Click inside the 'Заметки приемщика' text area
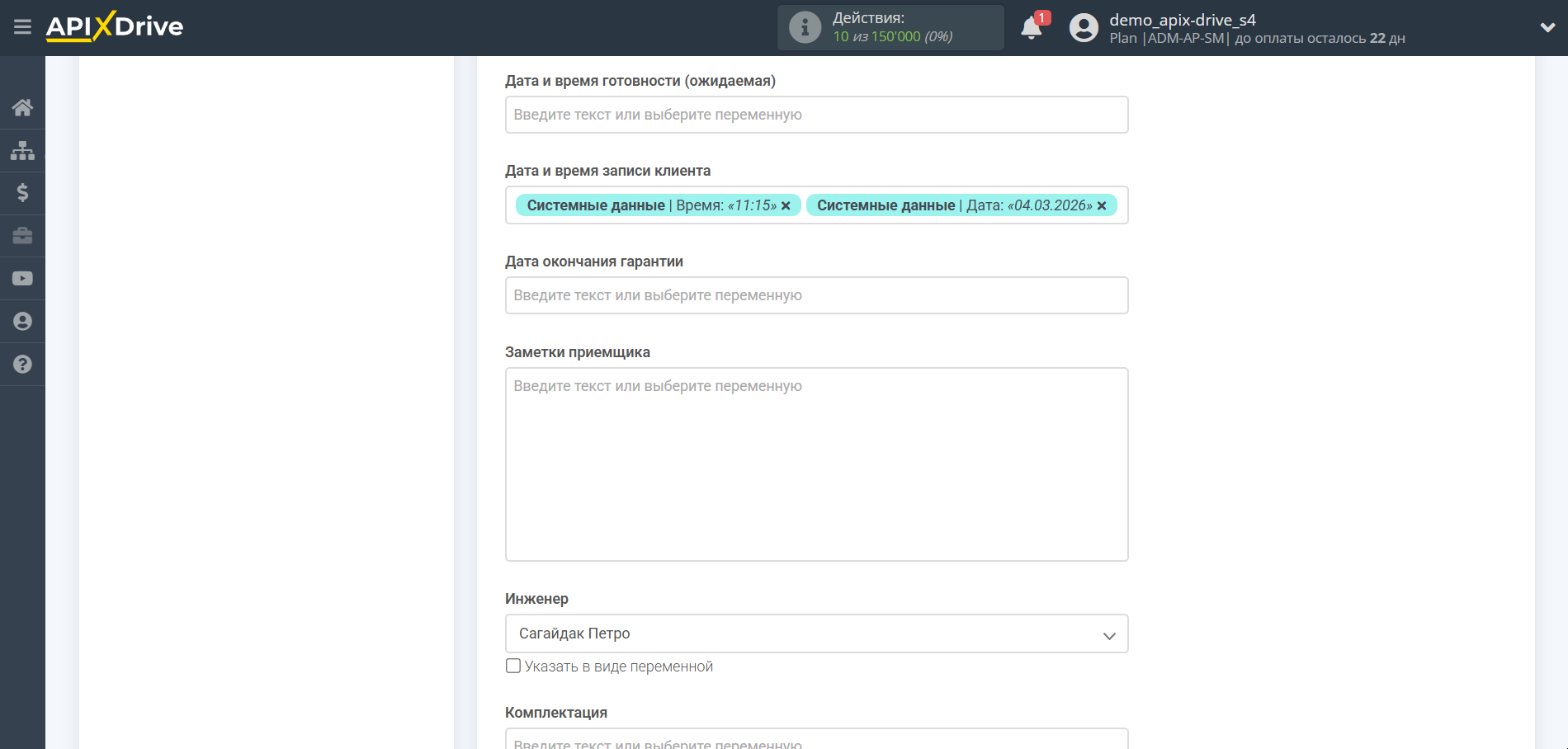Image resolution: width=1568 pixels, height=749 pixels. click(x=816, y=464)
